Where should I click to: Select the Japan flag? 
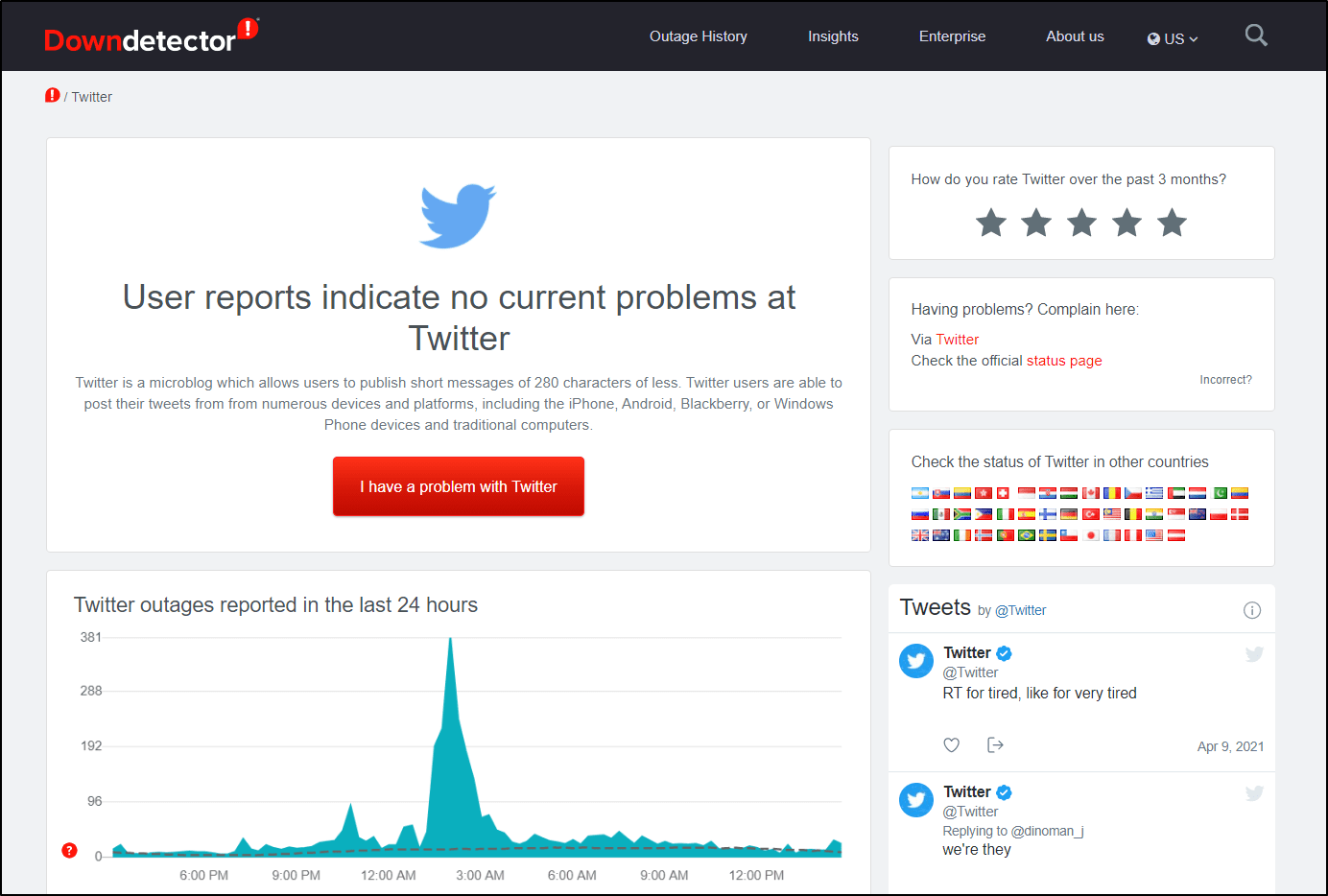[x=1091, y=535]
